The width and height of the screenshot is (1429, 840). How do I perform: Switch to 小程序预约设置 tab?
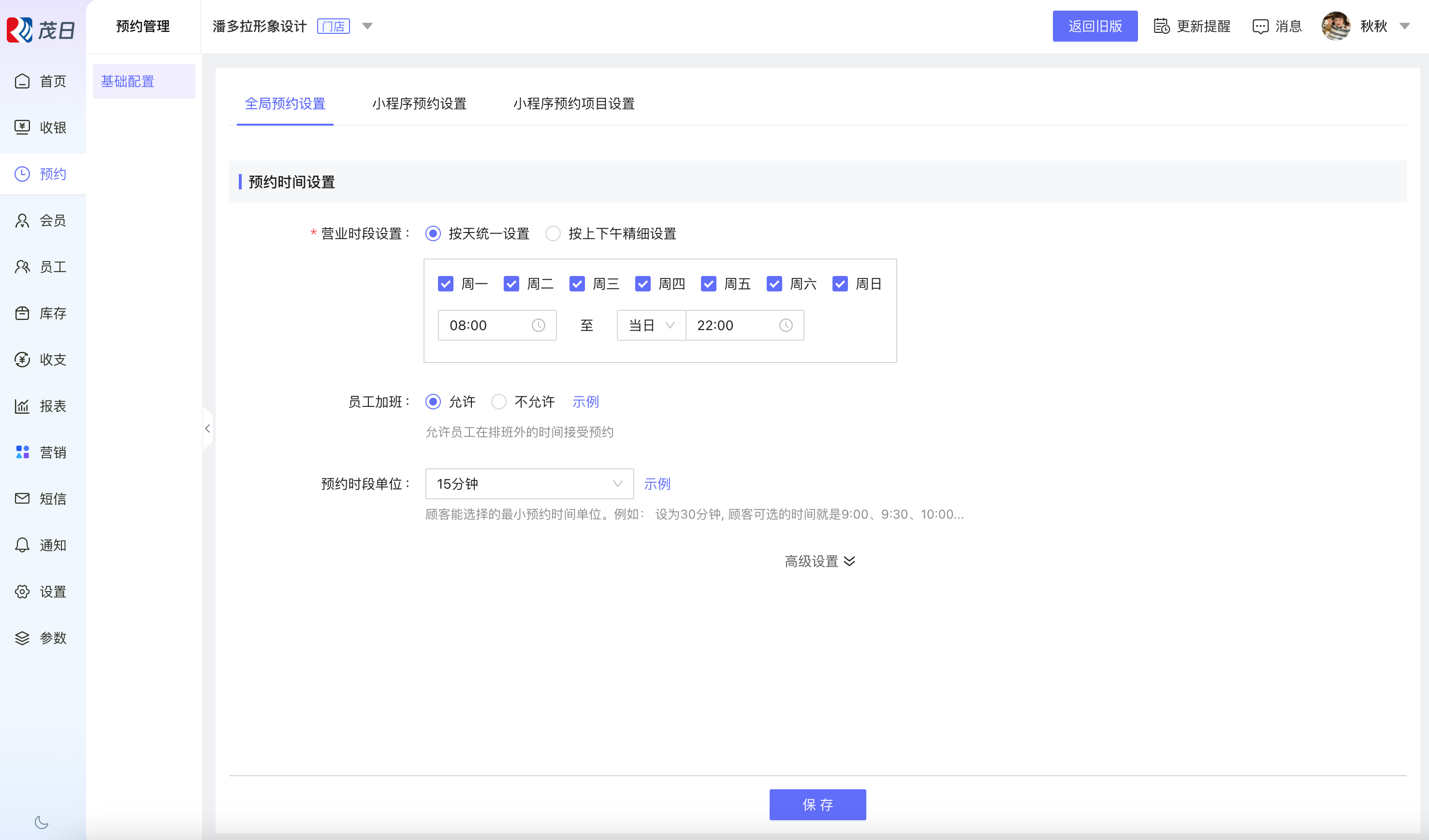[x=419, y=104]
